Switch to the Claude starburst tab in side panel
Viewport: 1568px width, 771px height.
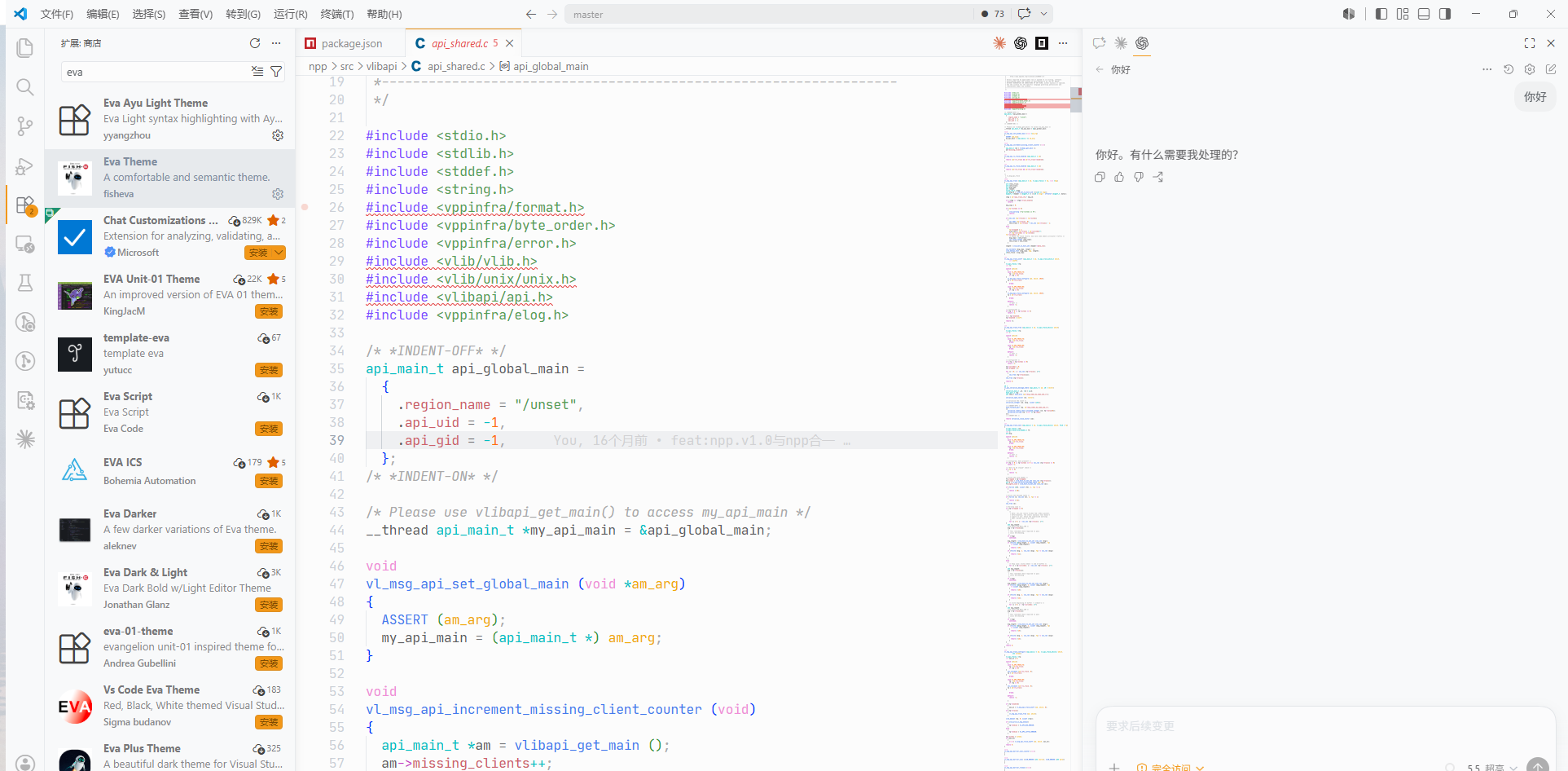[x=1121, y=43]
